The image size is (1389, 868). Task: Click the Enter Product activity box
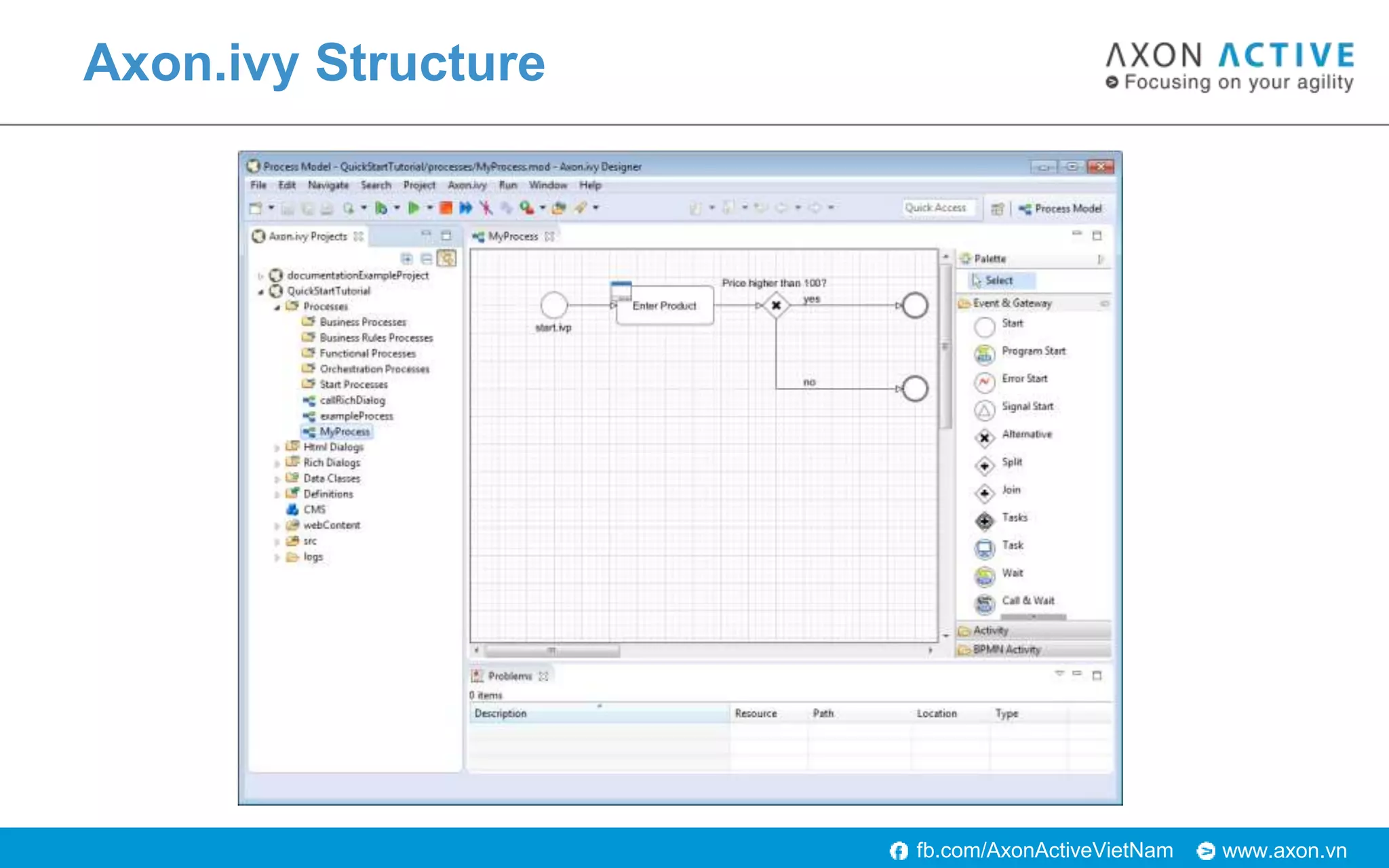(x=665, y=305)
